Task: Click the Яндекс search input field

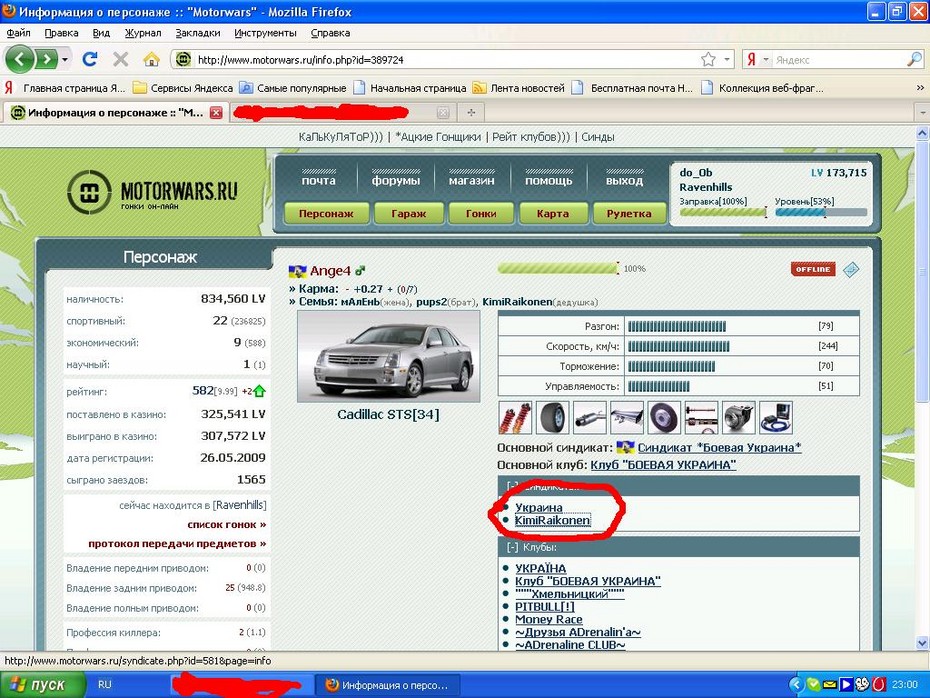Action: [839, 60]
